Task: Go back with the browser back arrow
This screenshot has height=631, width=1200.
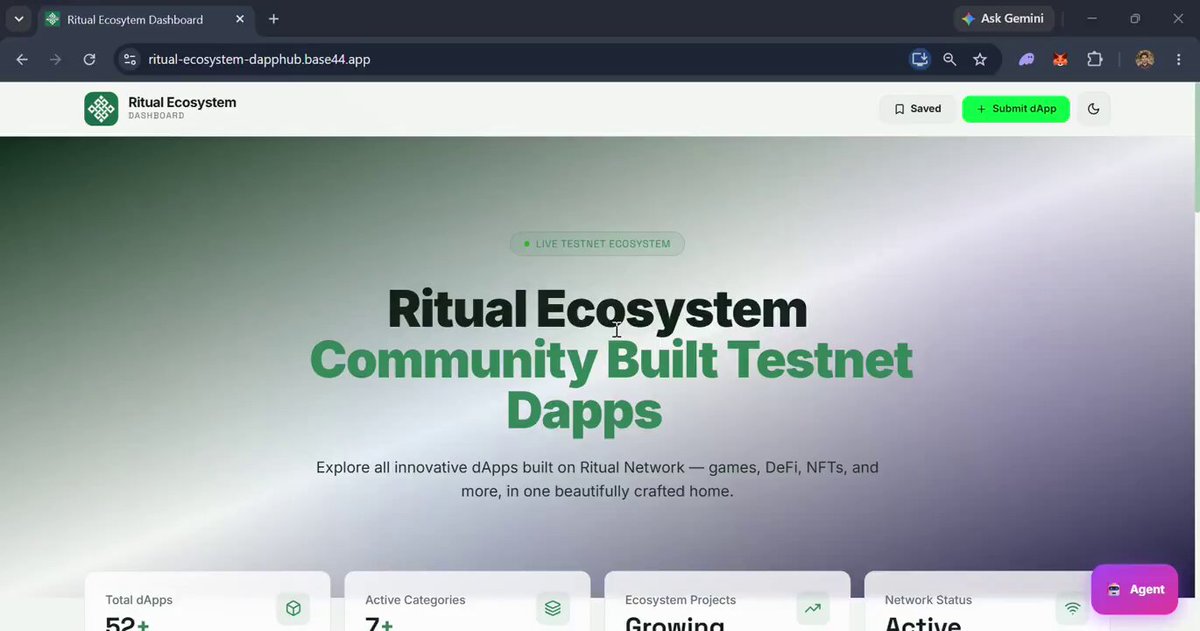Action: click(22, 59)
